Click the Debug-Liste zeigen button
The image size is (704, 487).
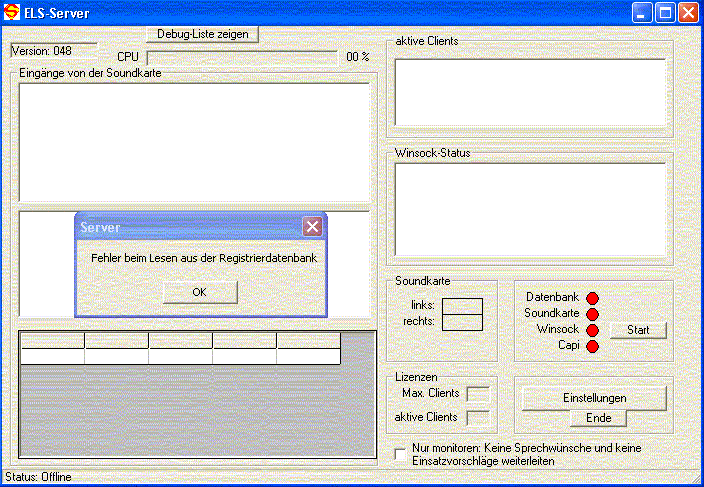pos(201,34)
